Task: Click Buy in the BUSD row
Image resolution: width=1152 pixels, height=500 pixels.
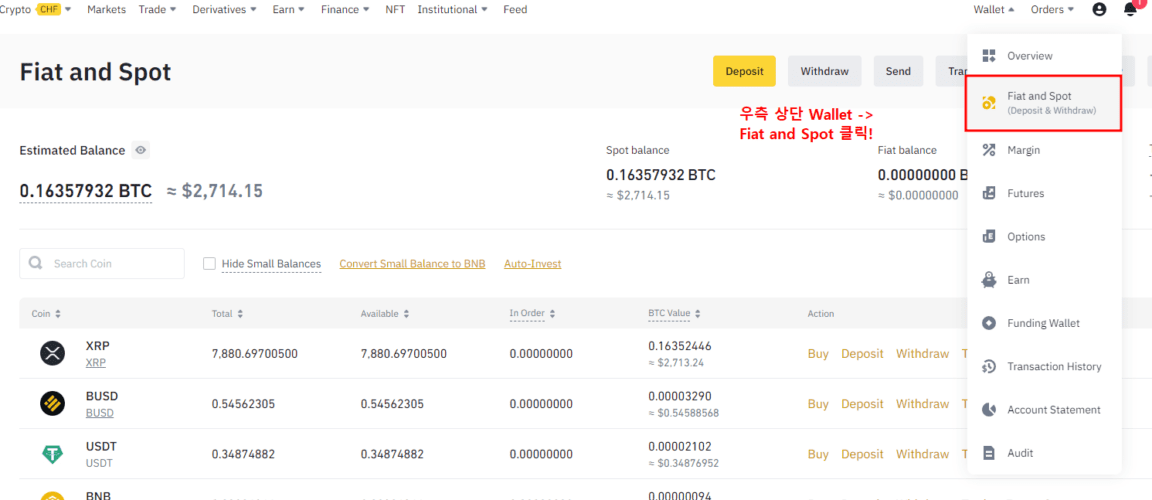Action: tap(818, 404)
